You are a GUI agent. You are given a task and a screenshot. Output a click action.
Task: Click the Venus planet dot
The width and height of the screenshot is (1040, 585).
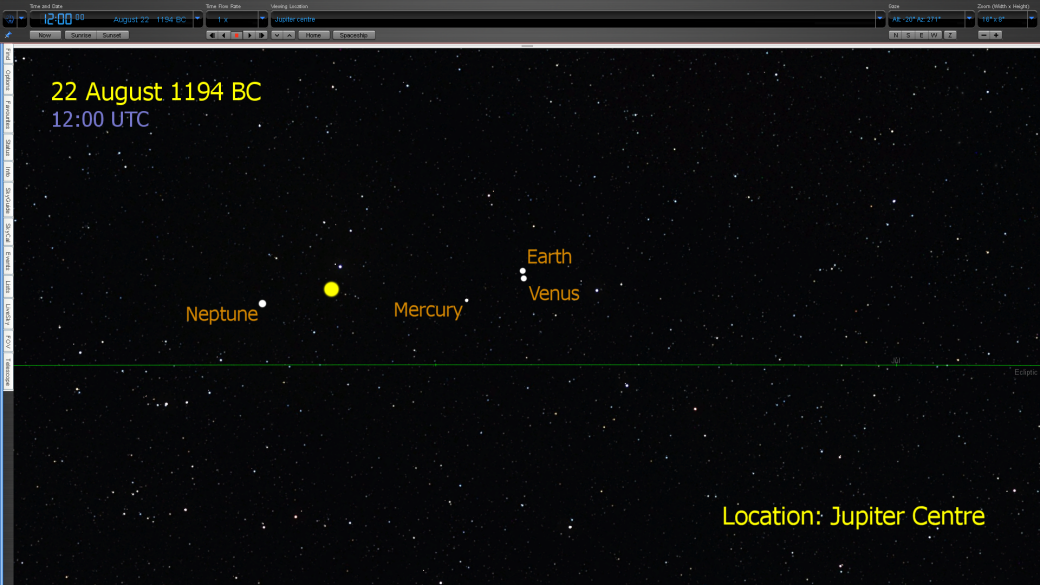[524, 279]
